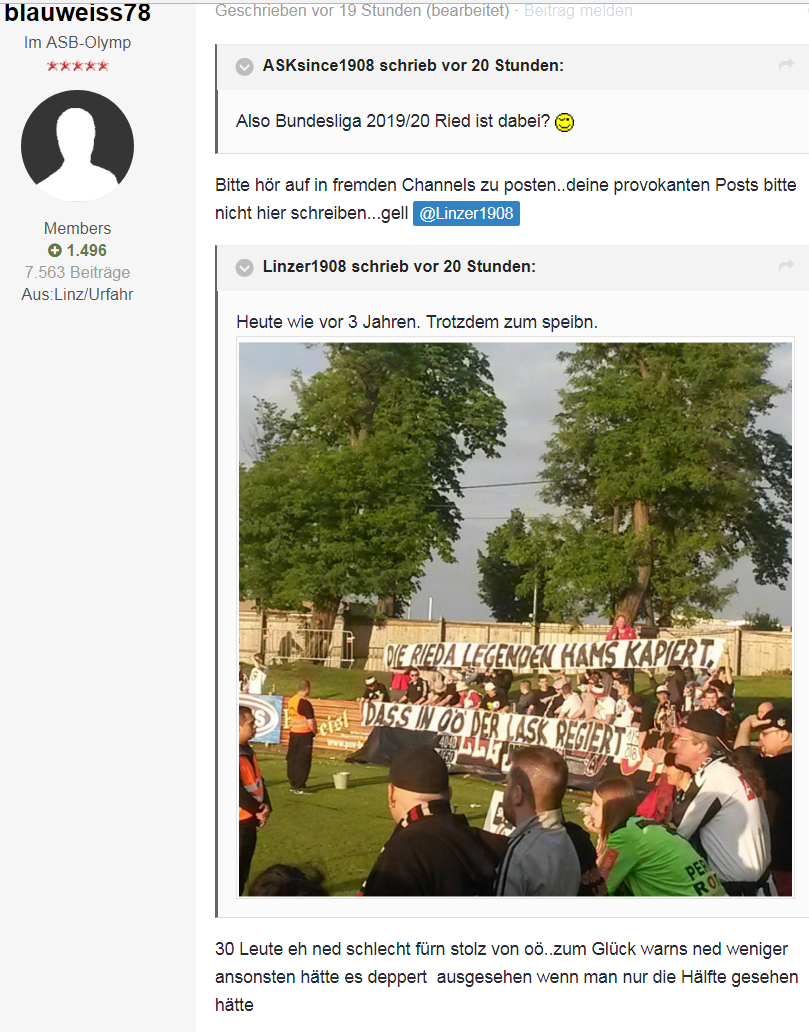Click the 1.496 reputation score
809x1032 pixels.
click(x=86, y=250)
